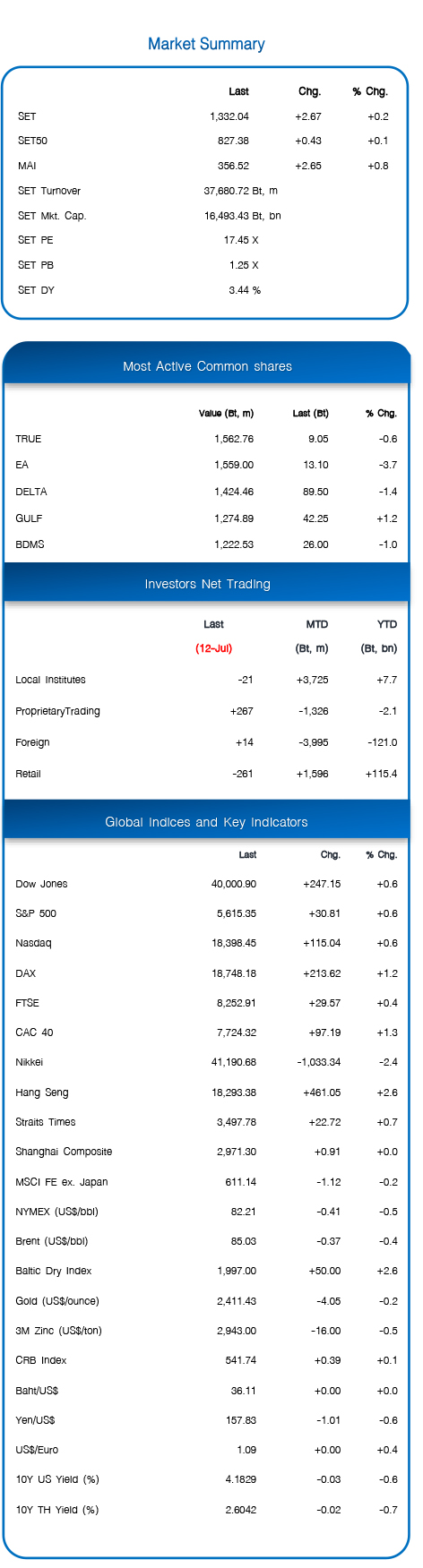Click the EA stock symbol
Screen dimensions: 423x1568
[x=22, y=465]
